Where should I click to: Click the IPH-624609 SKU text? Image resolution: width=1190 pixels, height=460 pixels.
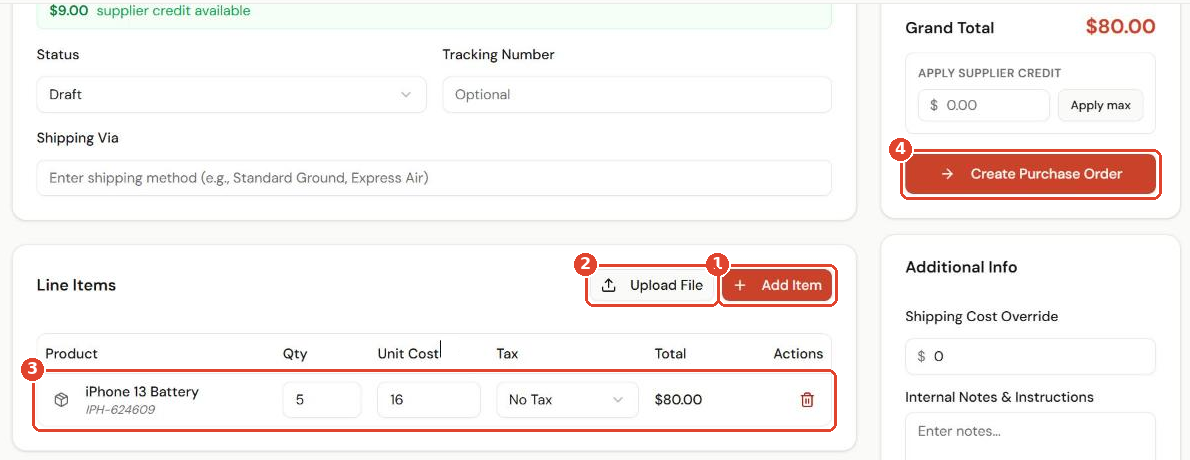[x=120, y=410]
